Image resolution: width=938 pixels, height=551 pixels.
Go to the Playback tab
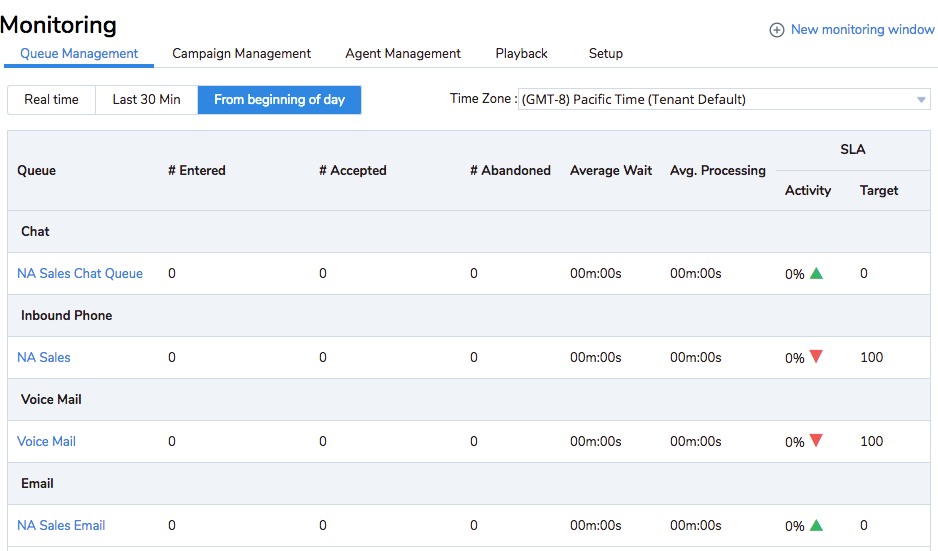pos(521,53)
